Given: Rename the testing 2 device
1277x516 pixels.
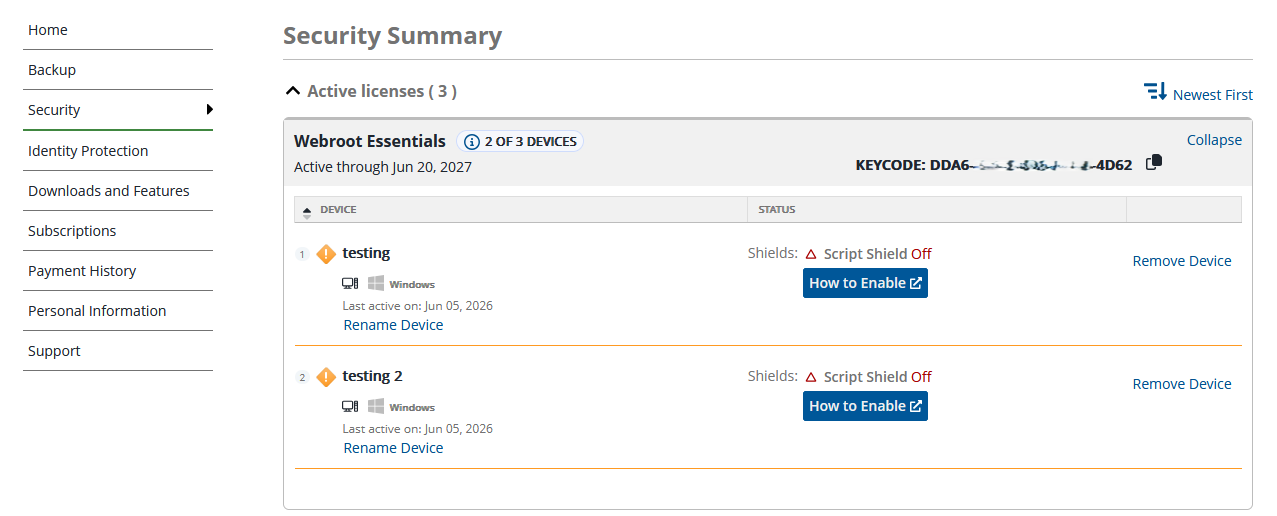Looking at the screenshot, I should click(393, 448).
